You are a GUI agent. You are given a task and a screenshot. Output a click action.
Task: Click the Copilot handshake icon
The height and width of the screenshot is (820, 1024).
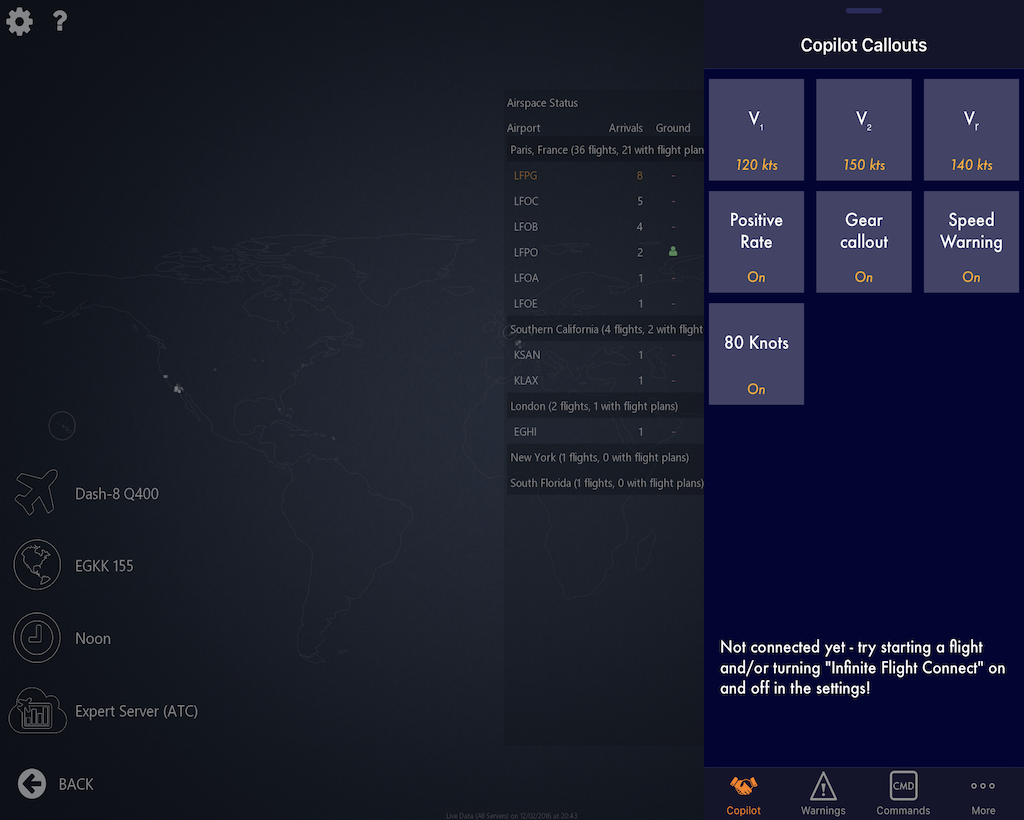[x=743, y=785]
